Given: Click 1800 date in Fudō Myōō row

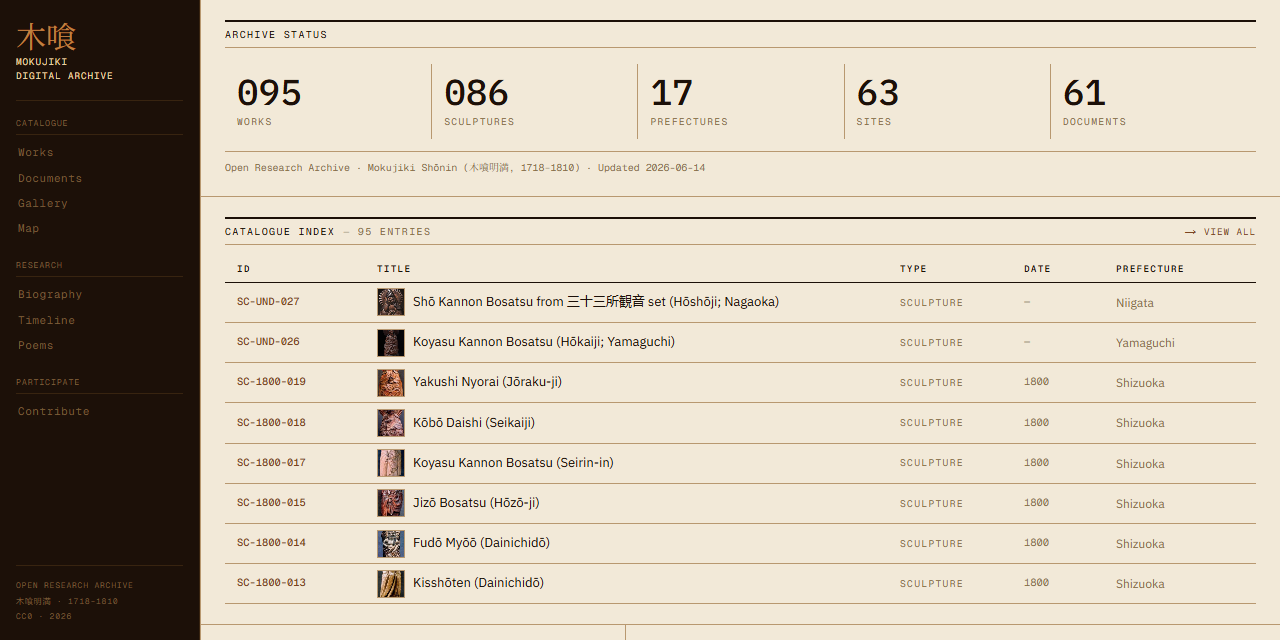Looking at the screenshot, I should (1036, 542).
